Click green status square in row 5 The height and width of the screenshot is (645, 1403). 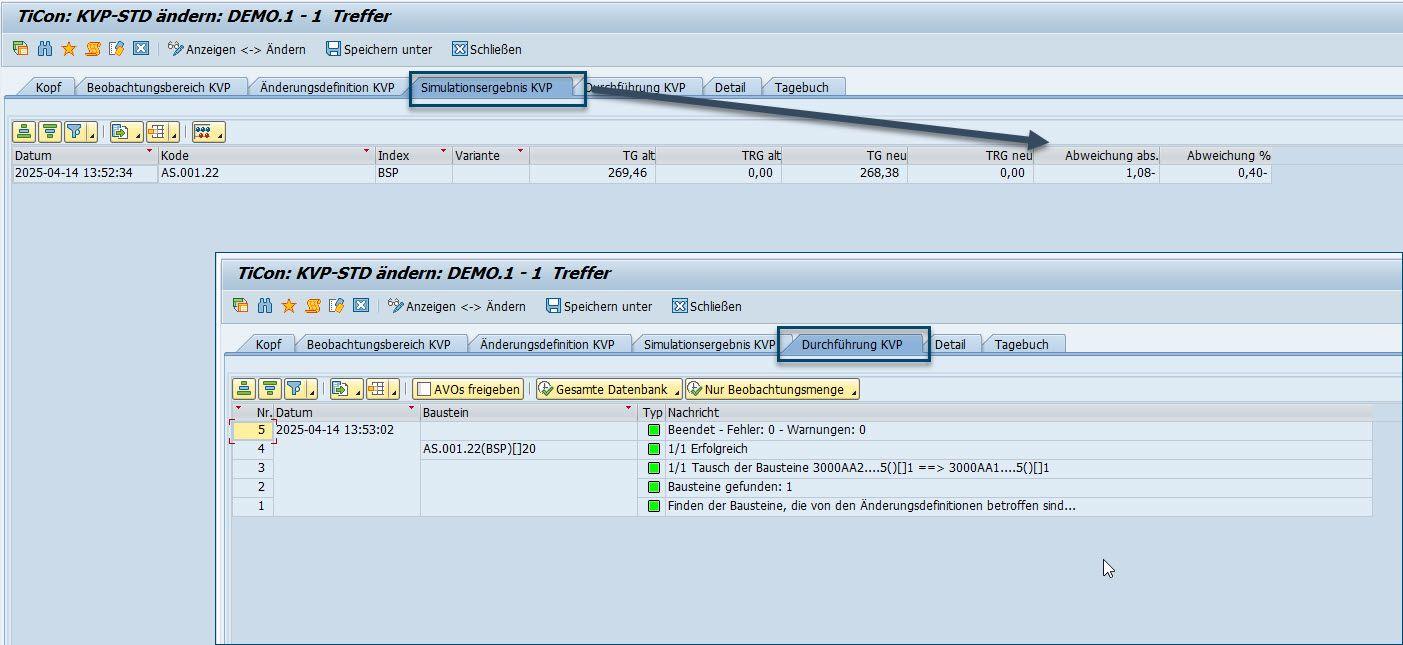(x=654, y=430)
